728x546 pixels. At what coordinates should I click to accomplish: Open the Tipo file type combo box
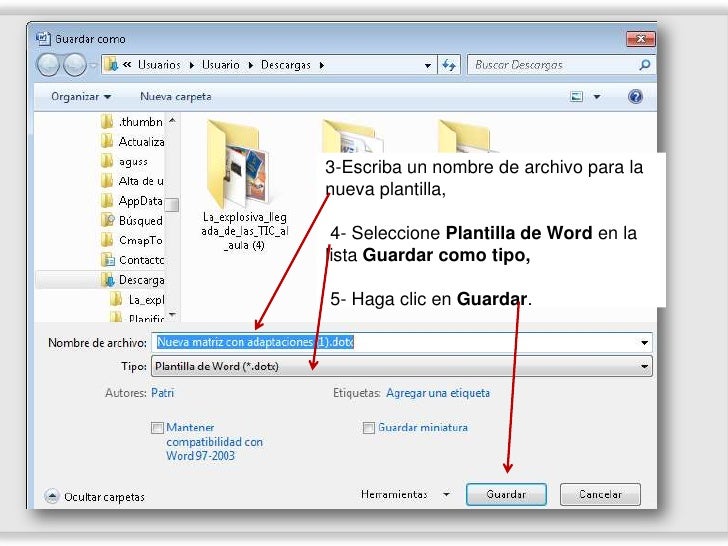tap(402, 366)
